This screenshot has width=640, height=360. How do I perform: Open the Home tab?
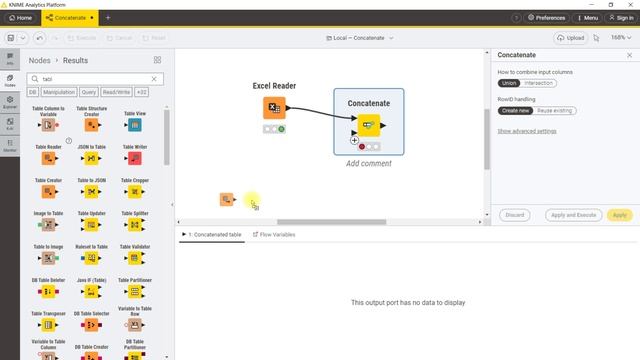20,18
